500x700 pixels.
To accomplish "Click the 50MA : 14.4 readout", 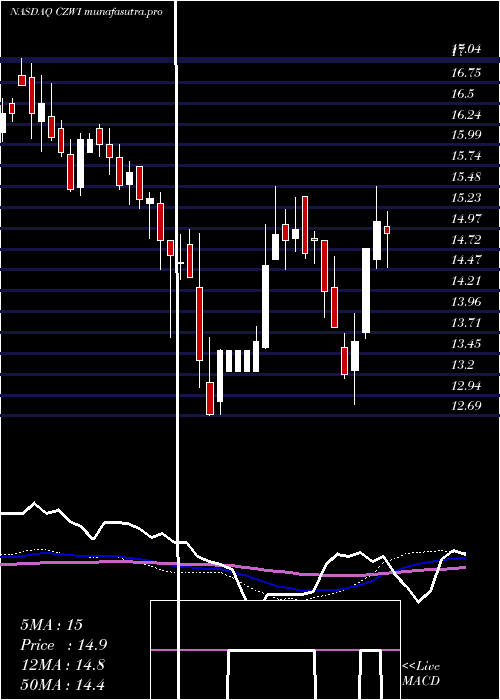I will [62, 685].
